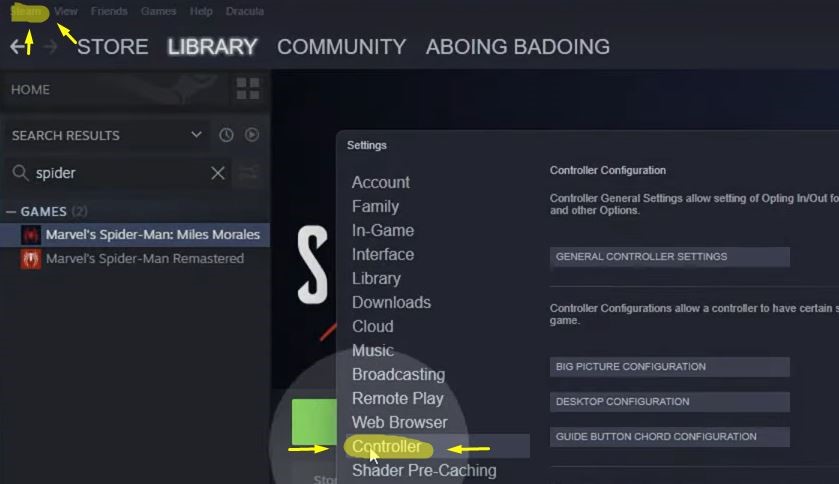This screenshot has height=484, width=839.
Task: Open the advanced filter sliders icon
Action: click(x=248, y=173)
